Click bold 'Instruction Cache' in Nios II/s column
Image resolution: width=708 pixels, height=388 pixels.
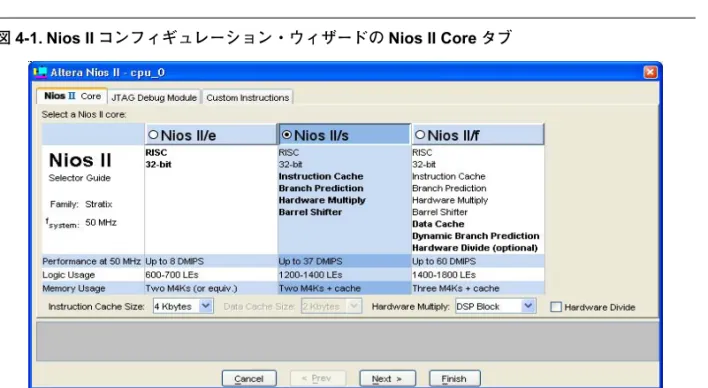(321, 176)
